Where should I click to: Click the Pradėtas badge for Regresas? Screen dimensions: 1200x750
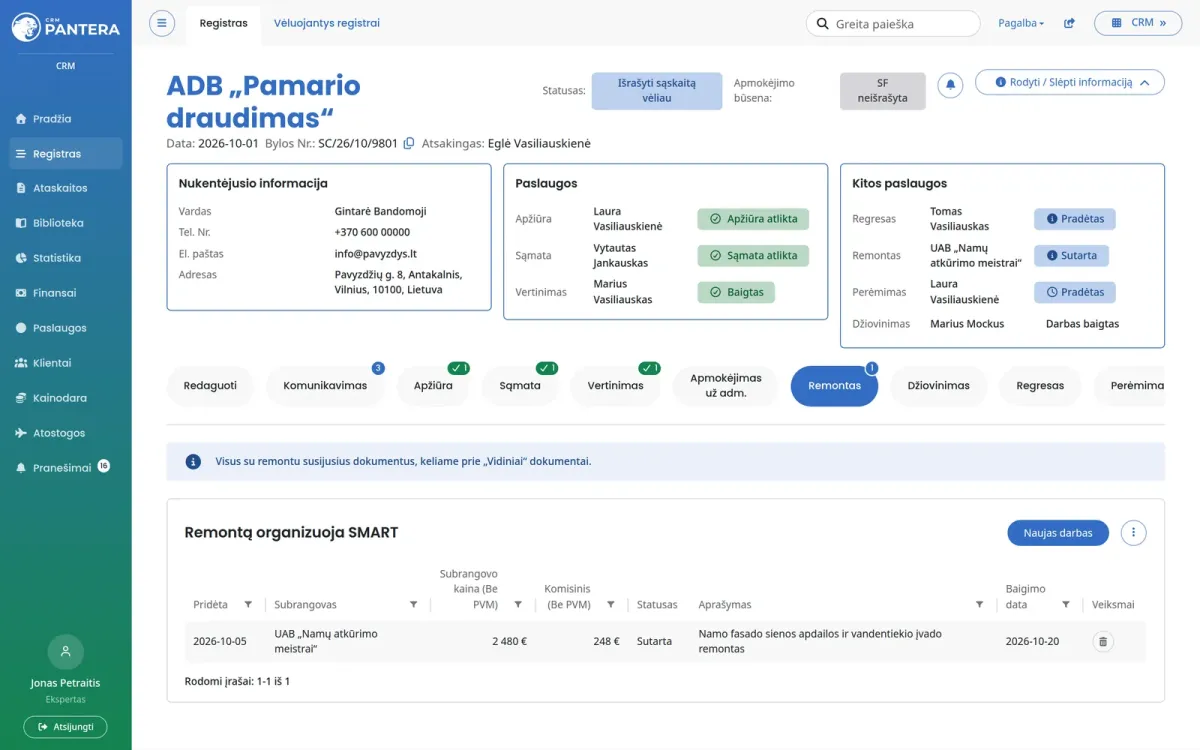[x=1075, y=219]
